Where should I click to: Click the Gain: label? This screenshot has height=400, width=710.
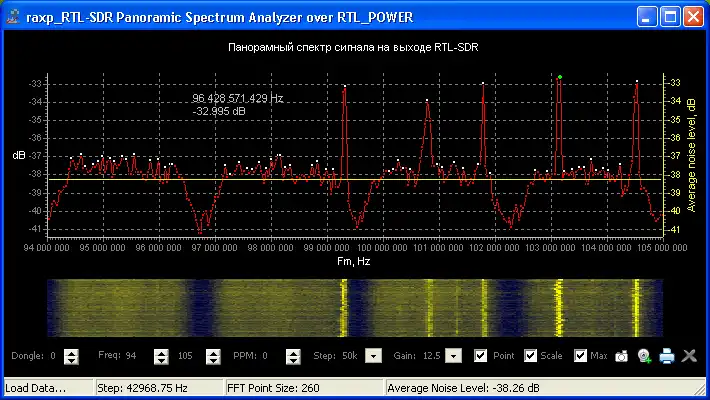click(x=405, y=356)
